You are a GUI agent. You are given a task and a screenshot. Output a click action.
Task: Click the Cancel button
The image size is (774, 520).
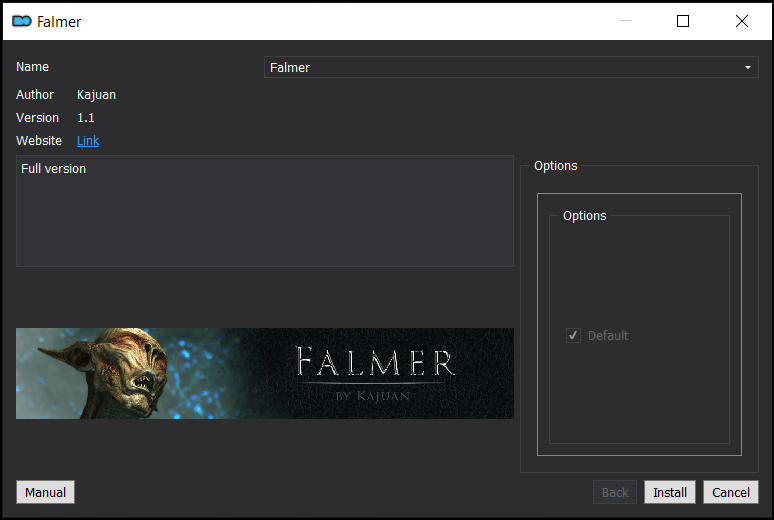click(731, 492)
